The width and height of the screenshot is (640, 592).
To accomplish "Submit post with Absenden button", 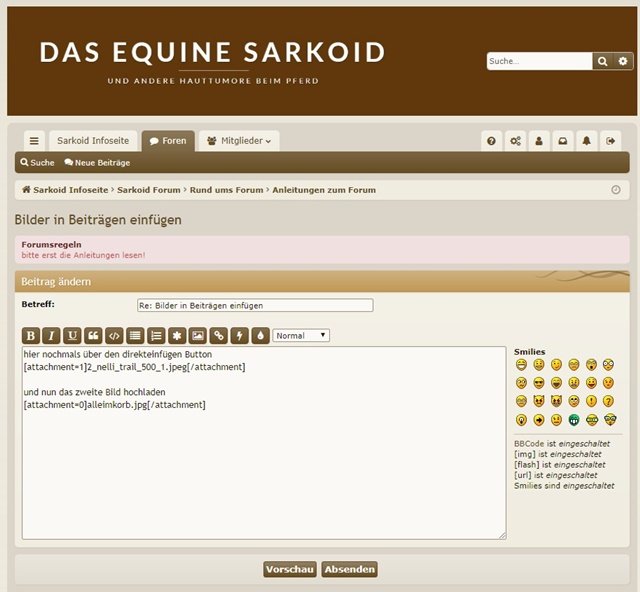I will pyautogui.click(x=350, y=569).
